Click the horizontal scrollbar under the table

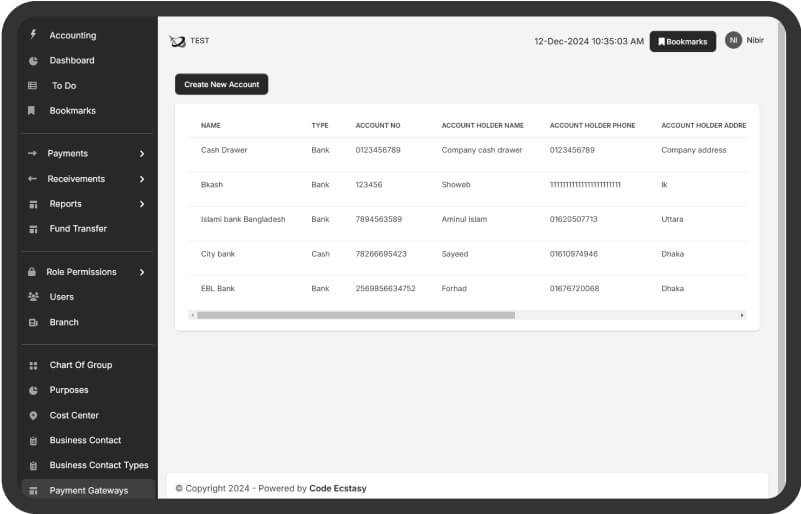point(355,315)
